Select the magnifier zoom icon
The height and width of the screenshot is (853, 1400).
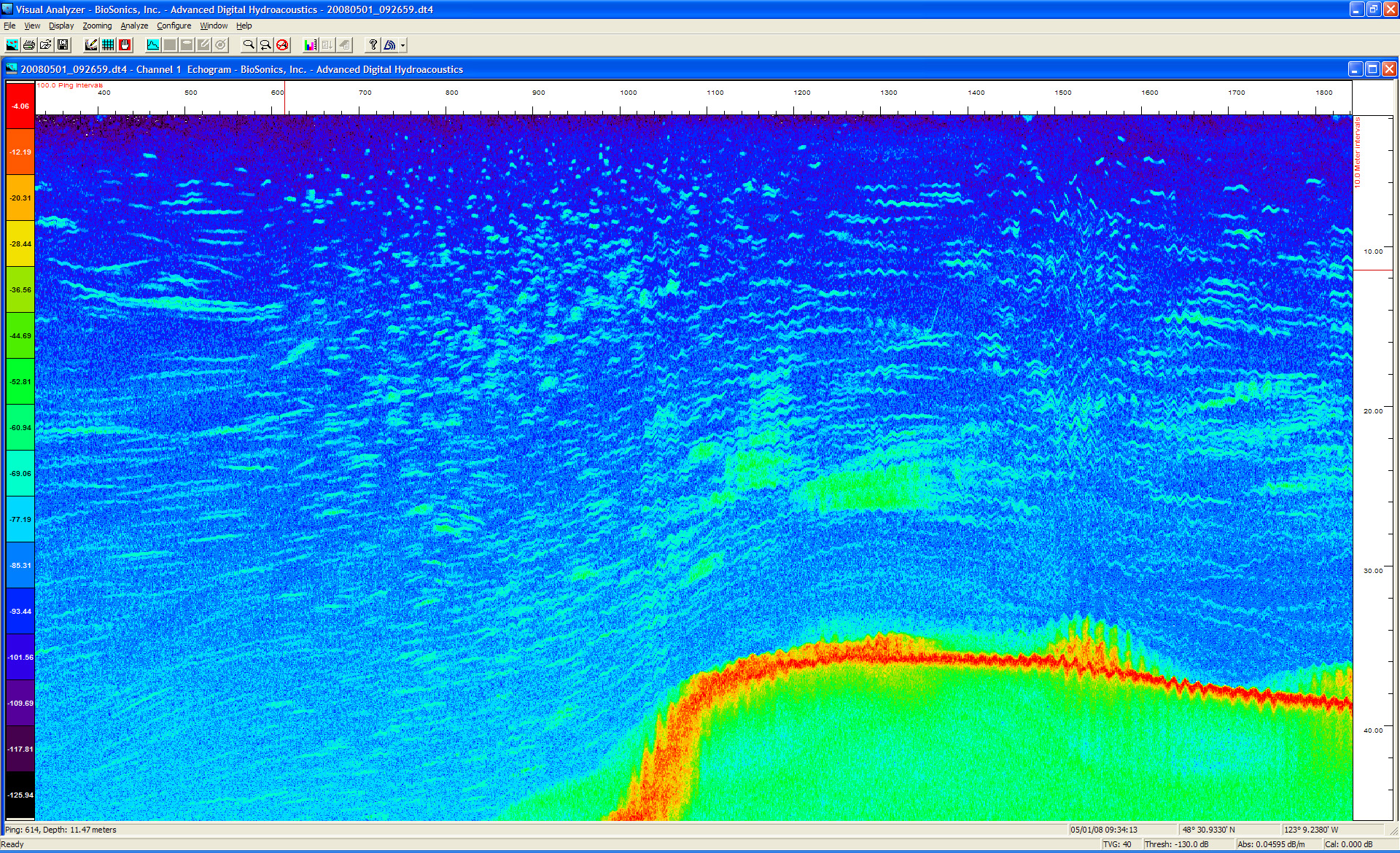tap(249, 45)
